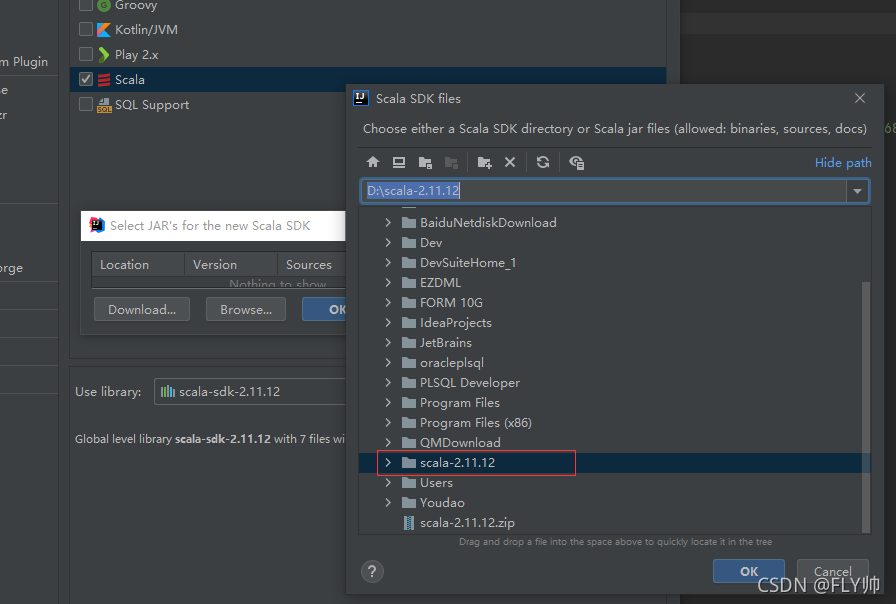Expand the scala-2.11.12 folder
This screenshot has height=604, width=896.
click(388, 463)
